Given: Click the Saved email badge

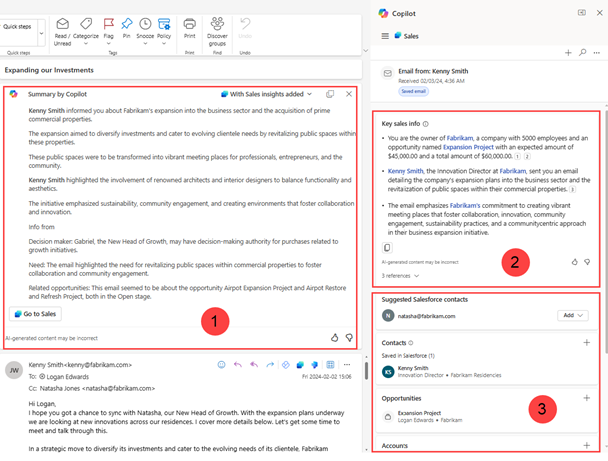Looking at the screenshot, I should point(413,91).
